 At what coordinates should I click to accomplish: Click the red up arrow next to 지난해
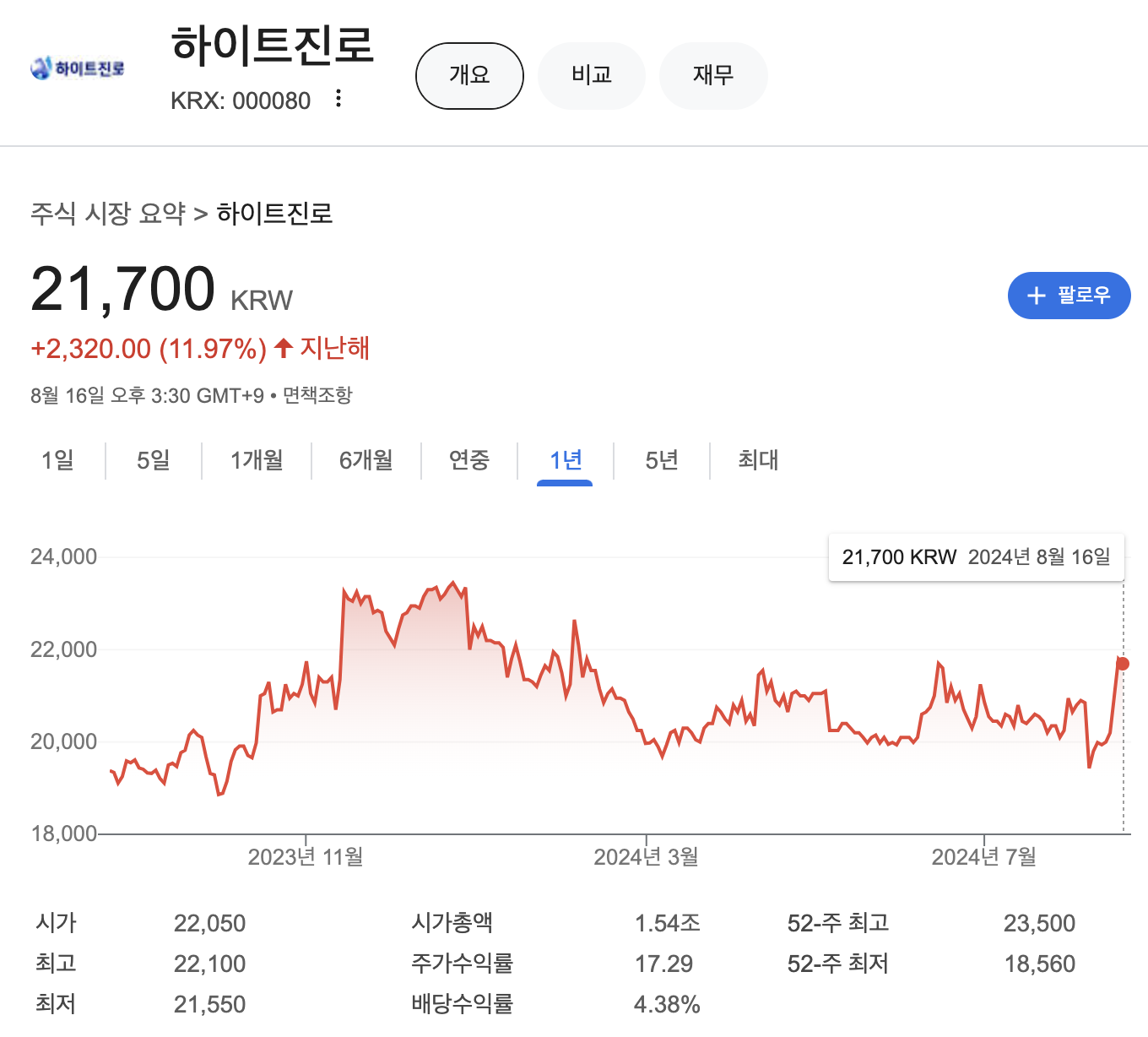click(284, 347)
